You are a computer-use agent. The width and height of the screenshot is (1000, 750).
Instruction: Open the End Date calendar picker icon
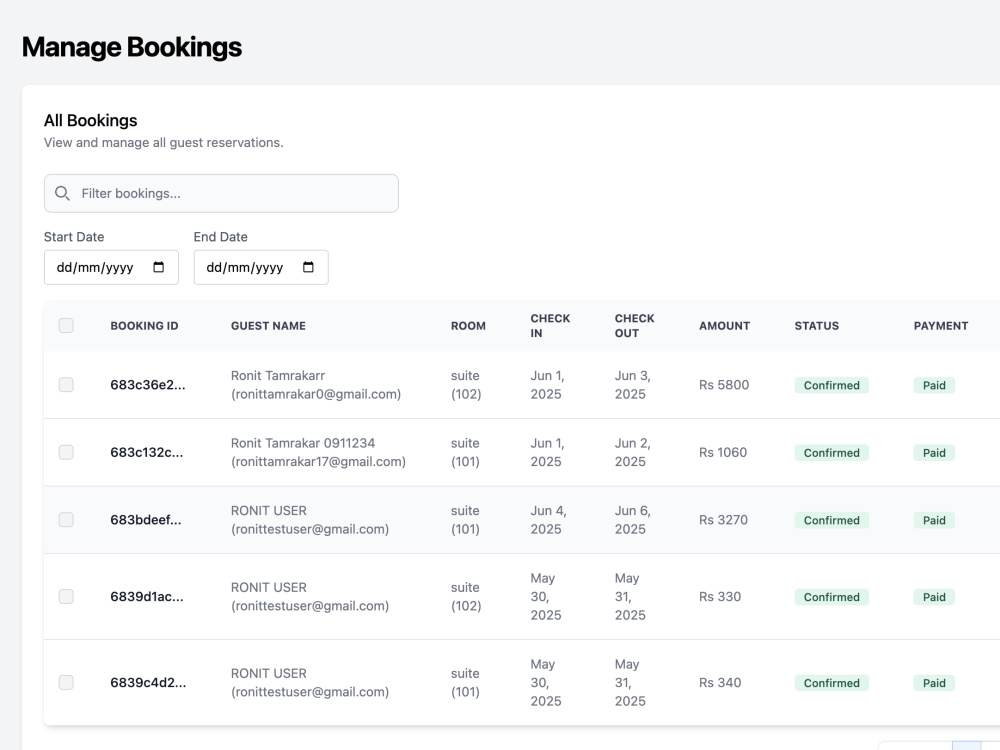click(x=308, y=267)
